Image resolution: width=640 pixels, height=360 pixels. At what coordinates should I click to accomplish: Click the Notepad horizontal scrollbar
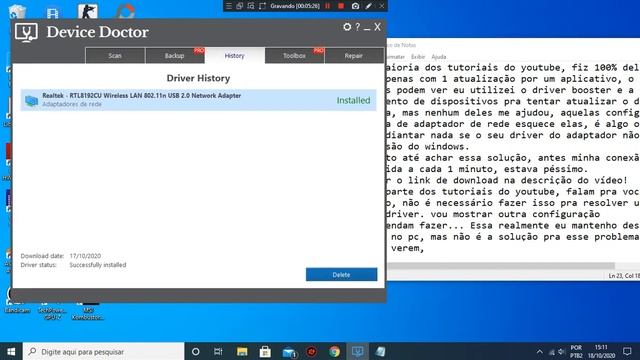tap(501, 266)
